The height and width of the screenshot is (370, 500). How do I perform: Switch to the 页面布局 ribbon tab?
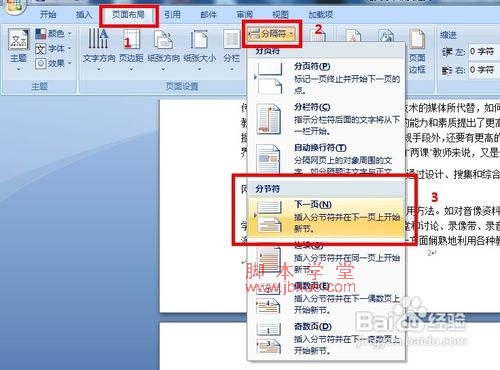pos(128,15)
